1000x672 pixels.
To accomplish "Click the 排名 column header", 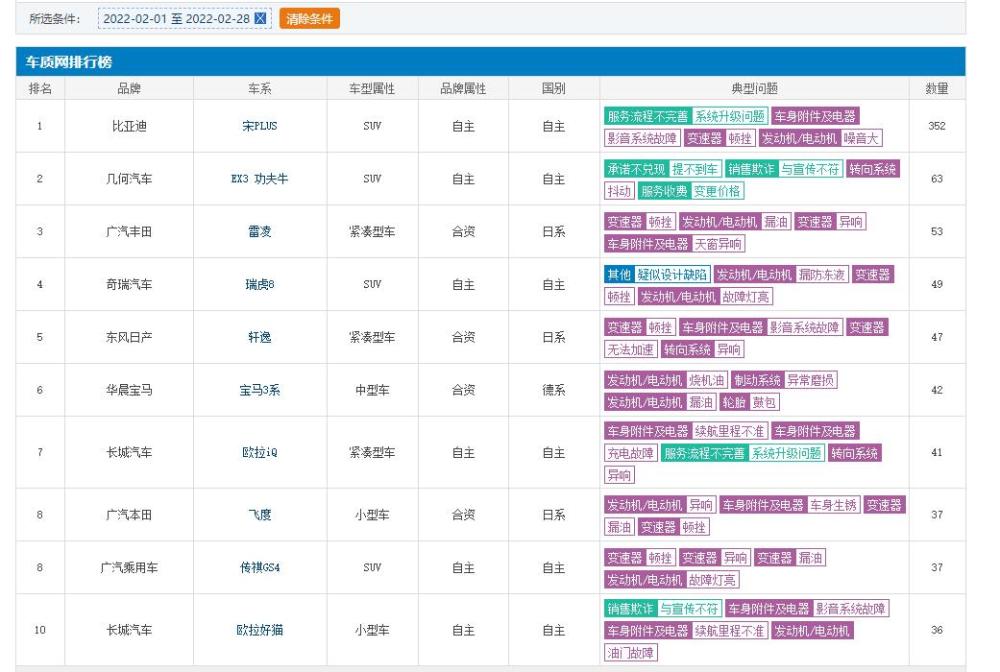I will point(40,89).
